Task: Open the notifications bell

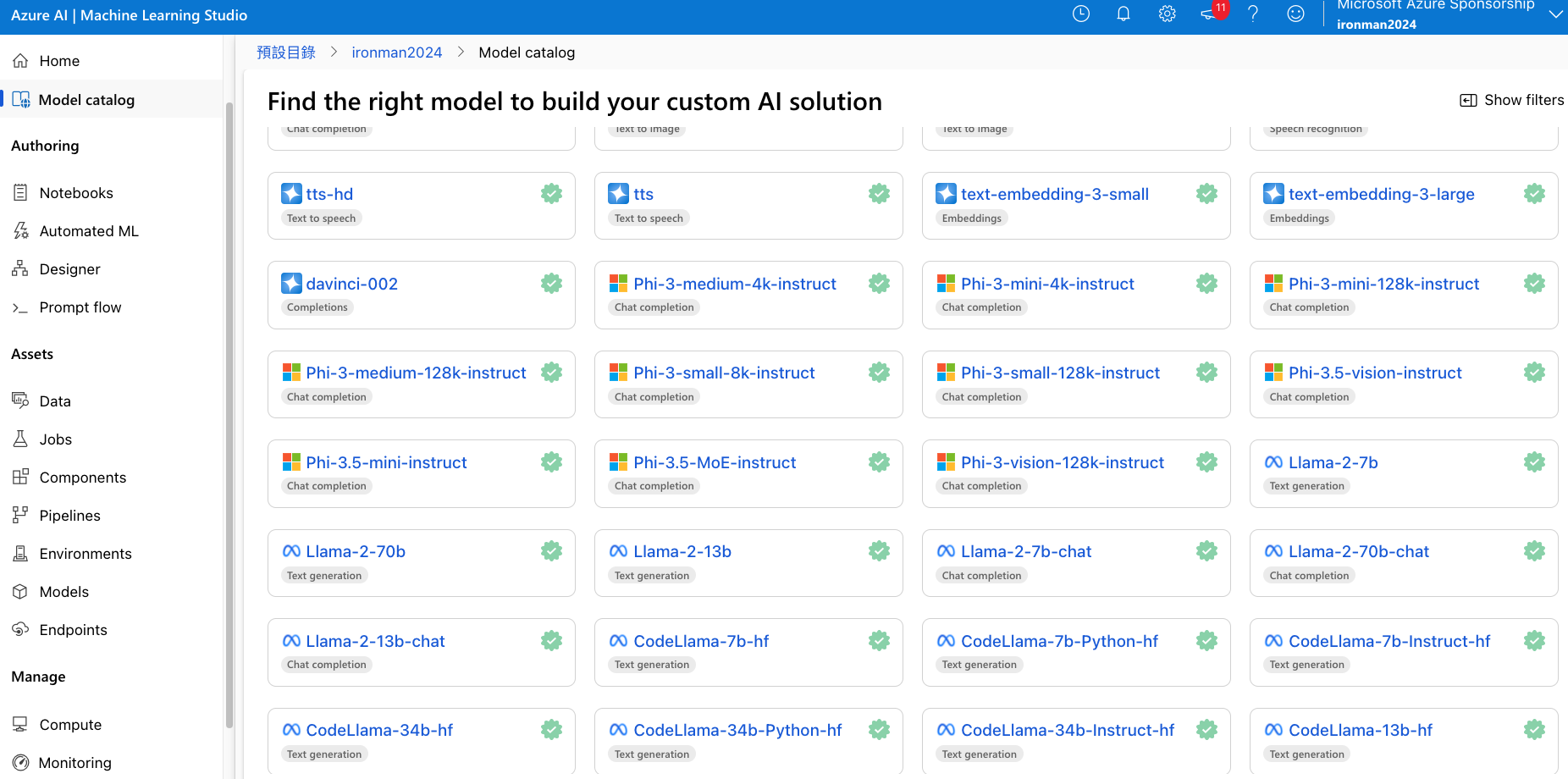Action: pyautogui.click(x=1124, y=14)
